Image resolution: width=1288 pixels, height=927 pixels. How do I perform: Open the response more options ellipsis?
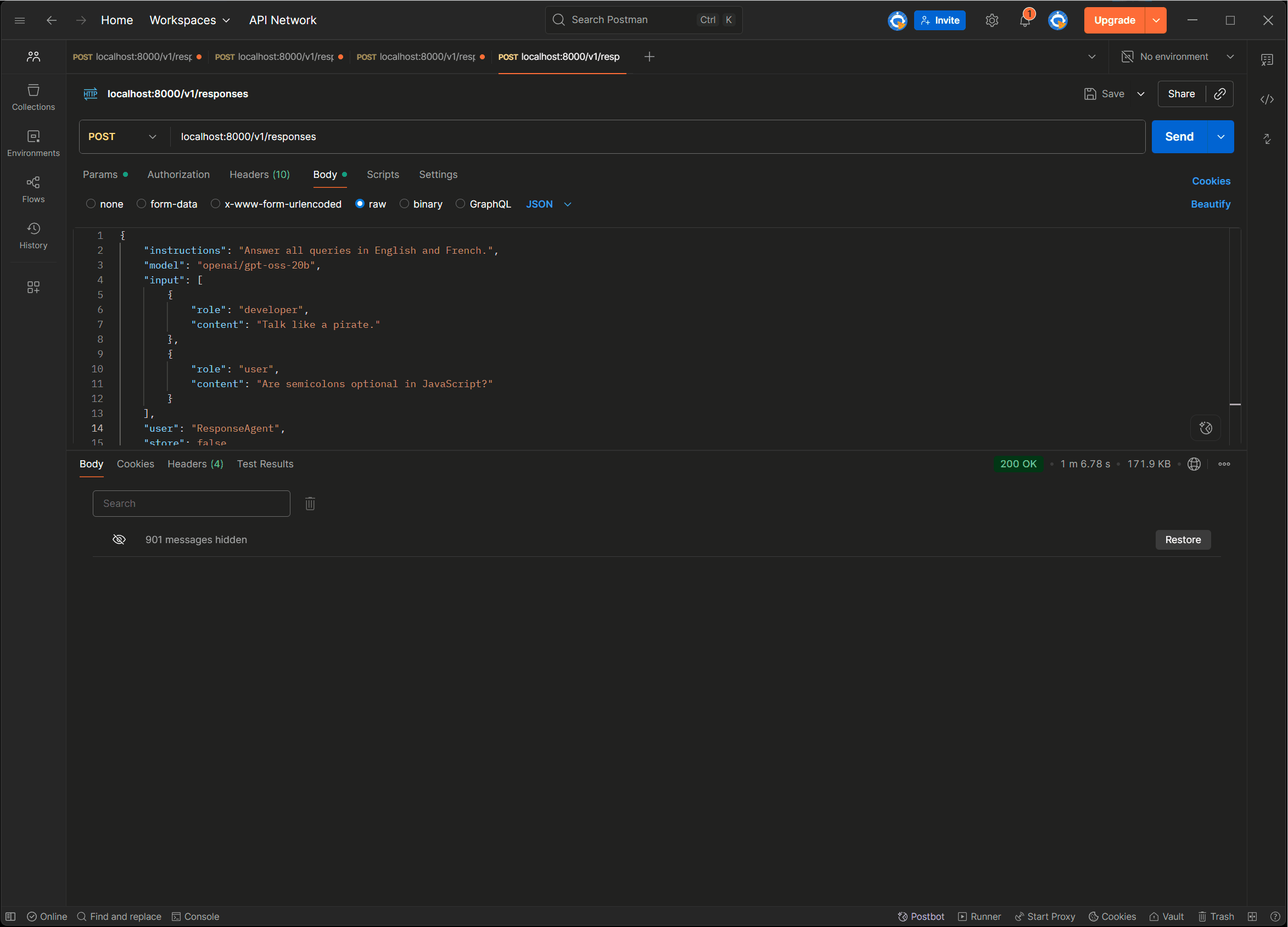coord(1224,464)
